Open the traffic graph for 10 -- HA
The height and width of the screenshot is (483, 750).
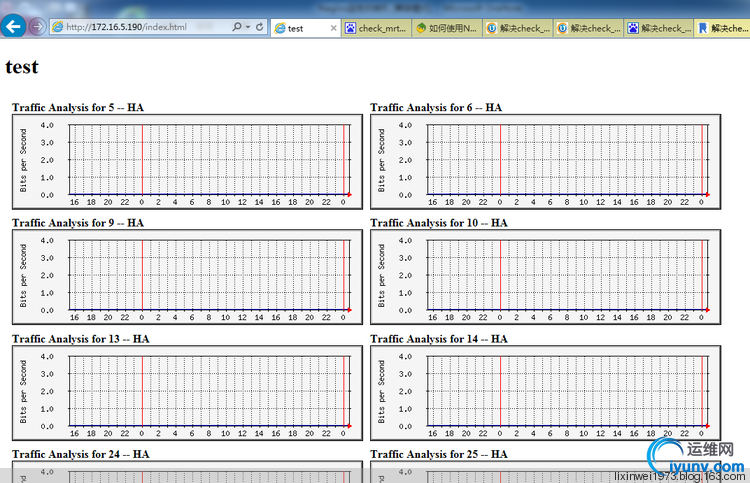[x=546, y=277]
